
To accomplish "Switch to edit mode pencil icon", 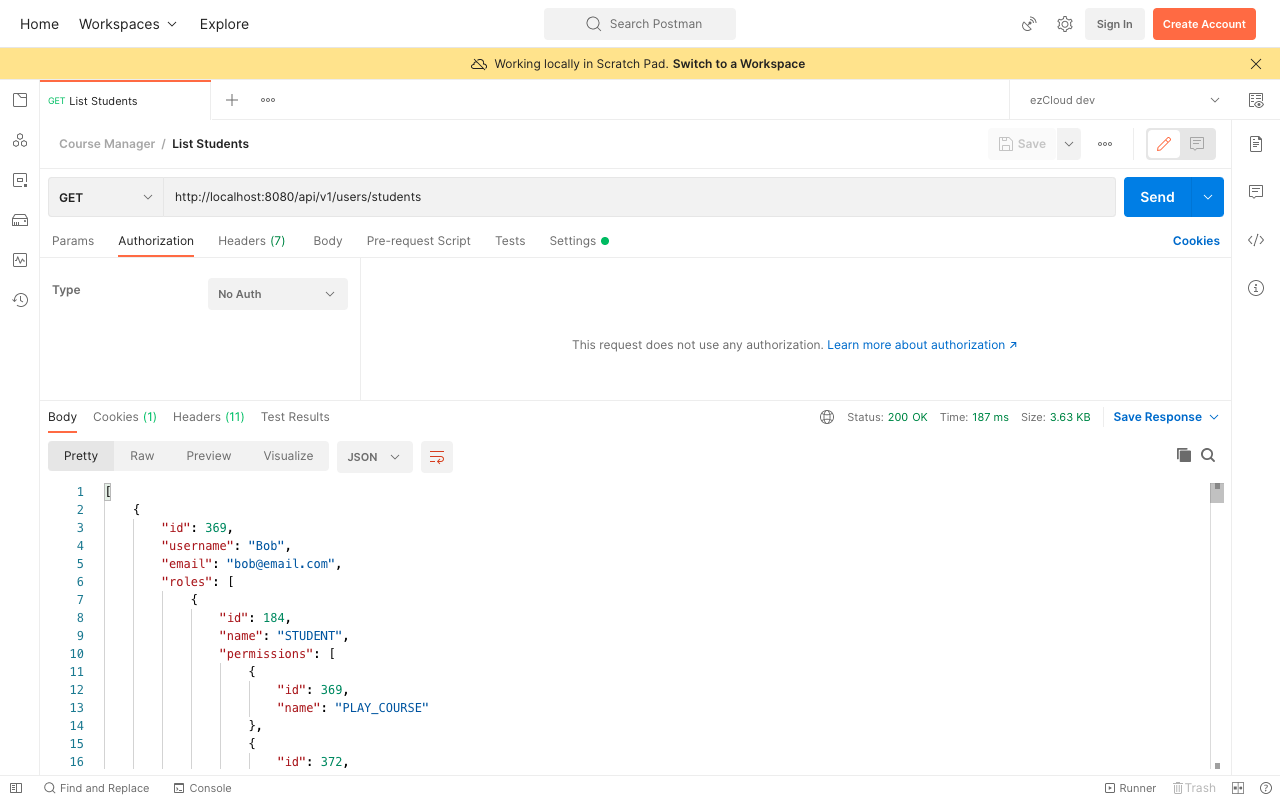I will point(1164,144).
